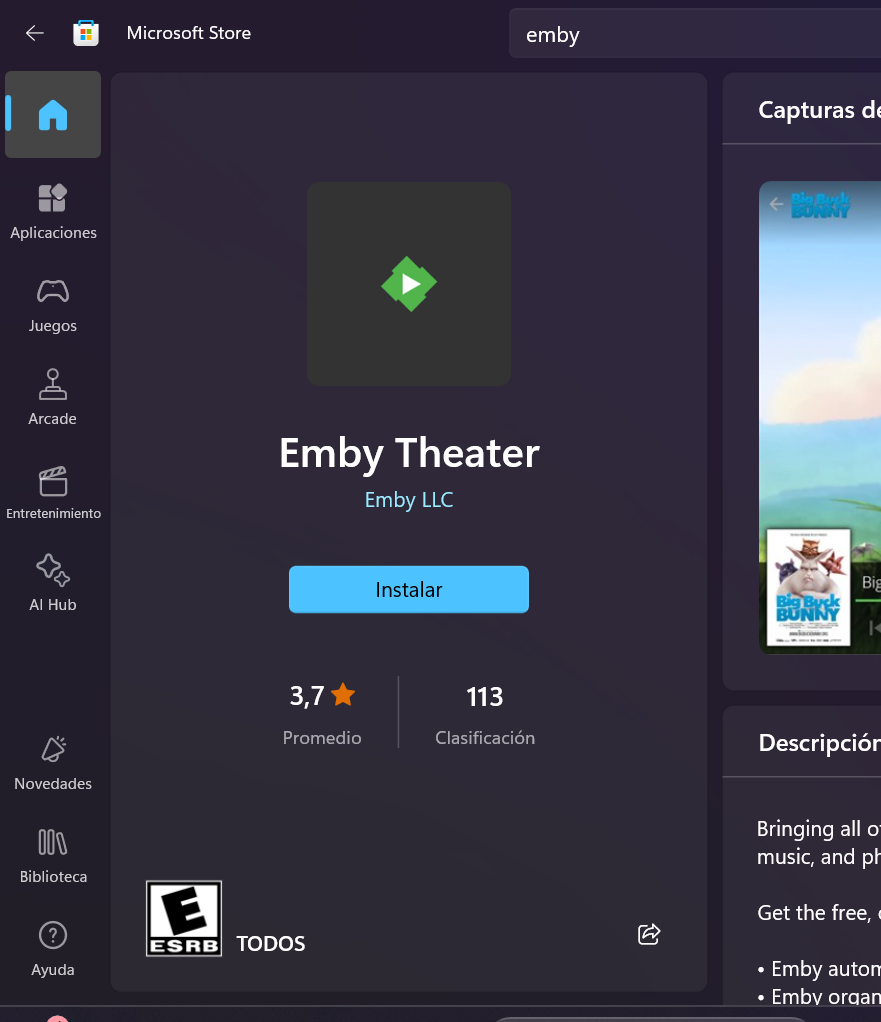Click the ESRB Everyone rating badge

[184, 918]
